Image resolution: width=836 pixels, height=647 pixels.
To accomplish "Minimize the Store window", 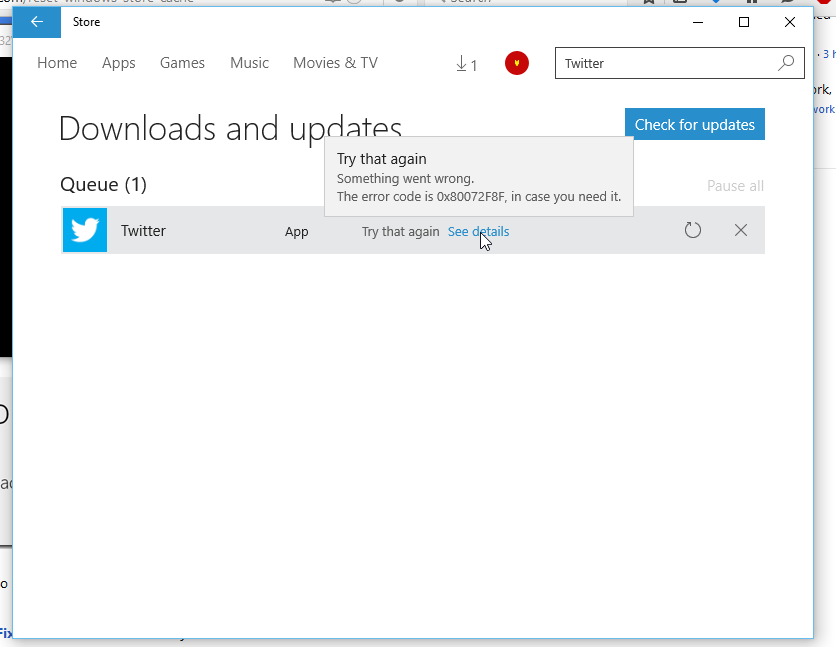I will [x=697, y=22].
